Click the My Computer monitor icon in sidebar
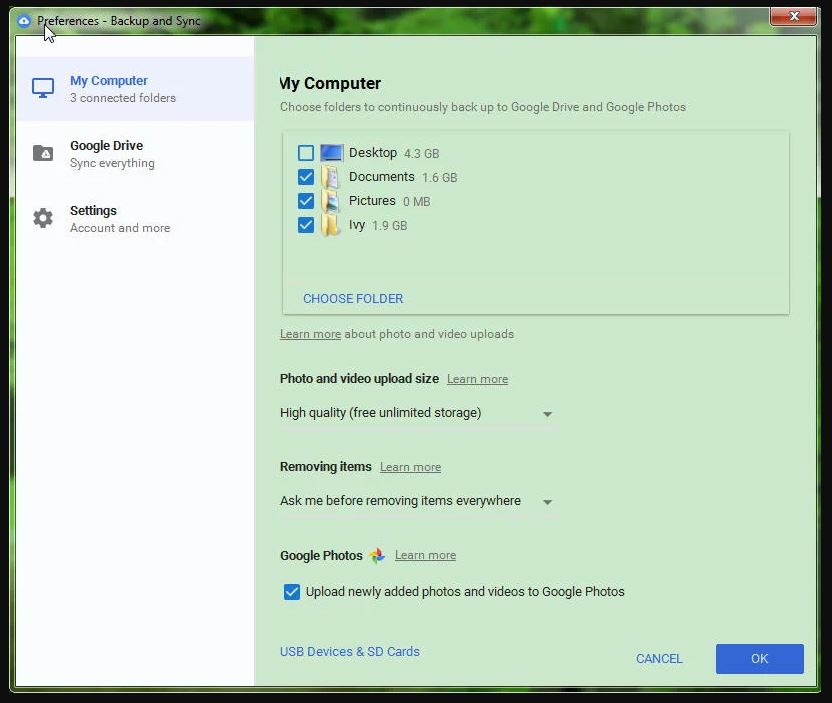 pos(43,88)
